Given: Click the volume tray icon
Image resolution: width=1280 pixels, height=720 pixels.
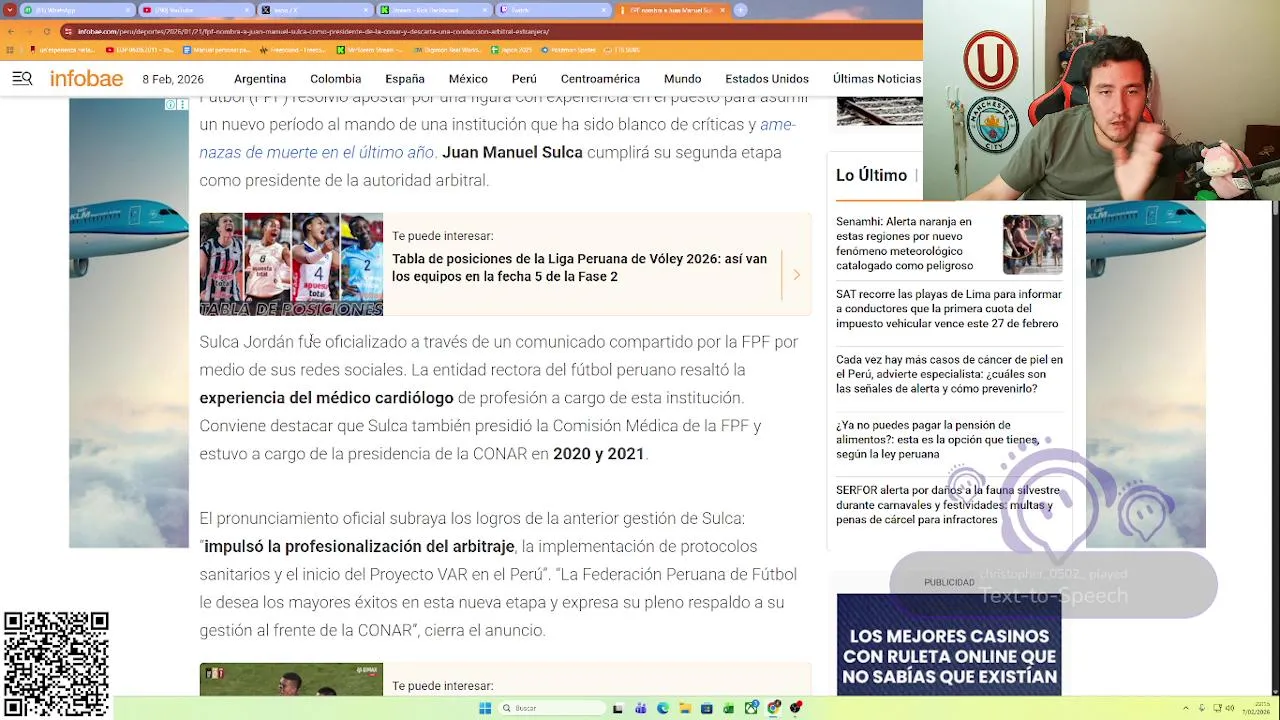Looking at the screenshot, I should pos(1230,708).
